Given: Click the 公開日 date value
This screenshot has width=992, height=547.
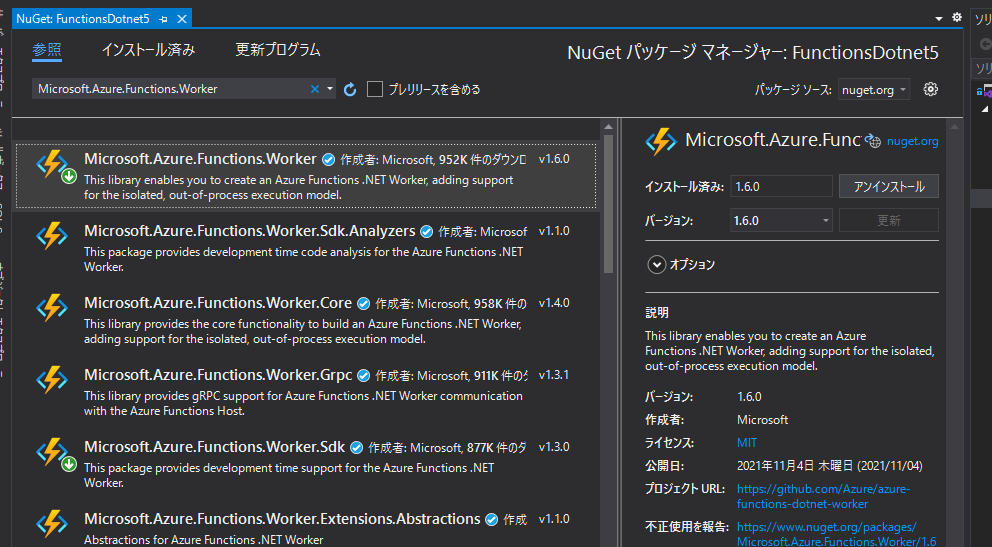Looking at the screenshot, I should (829, 466).
